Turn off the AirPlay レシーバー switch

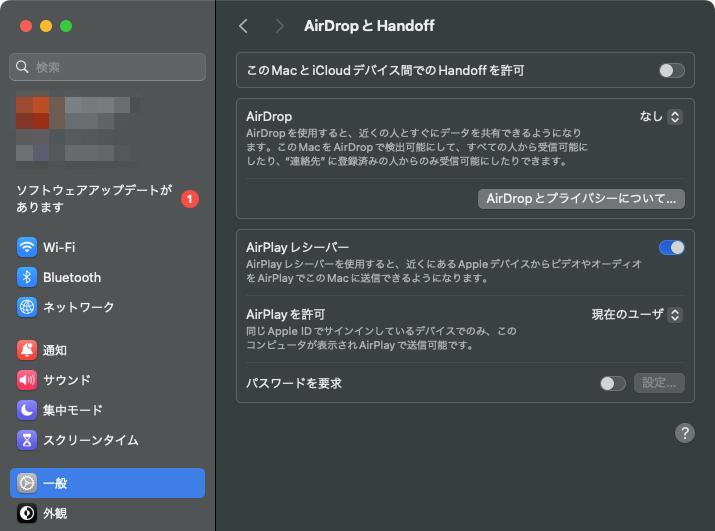tap(671, 248)
